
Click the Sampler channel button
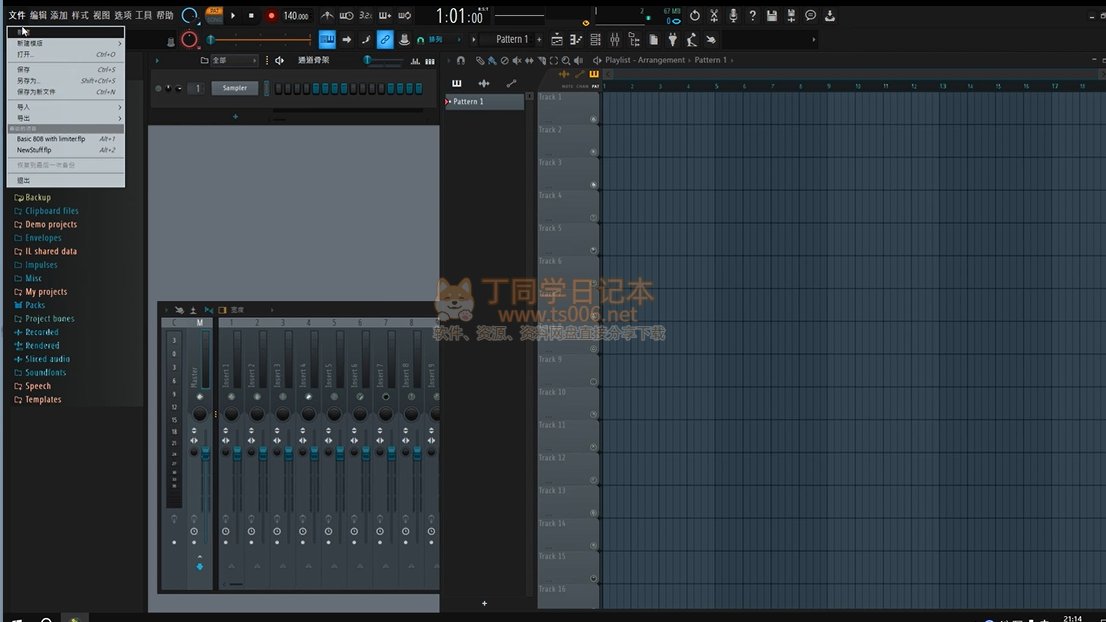click(234, 88)
